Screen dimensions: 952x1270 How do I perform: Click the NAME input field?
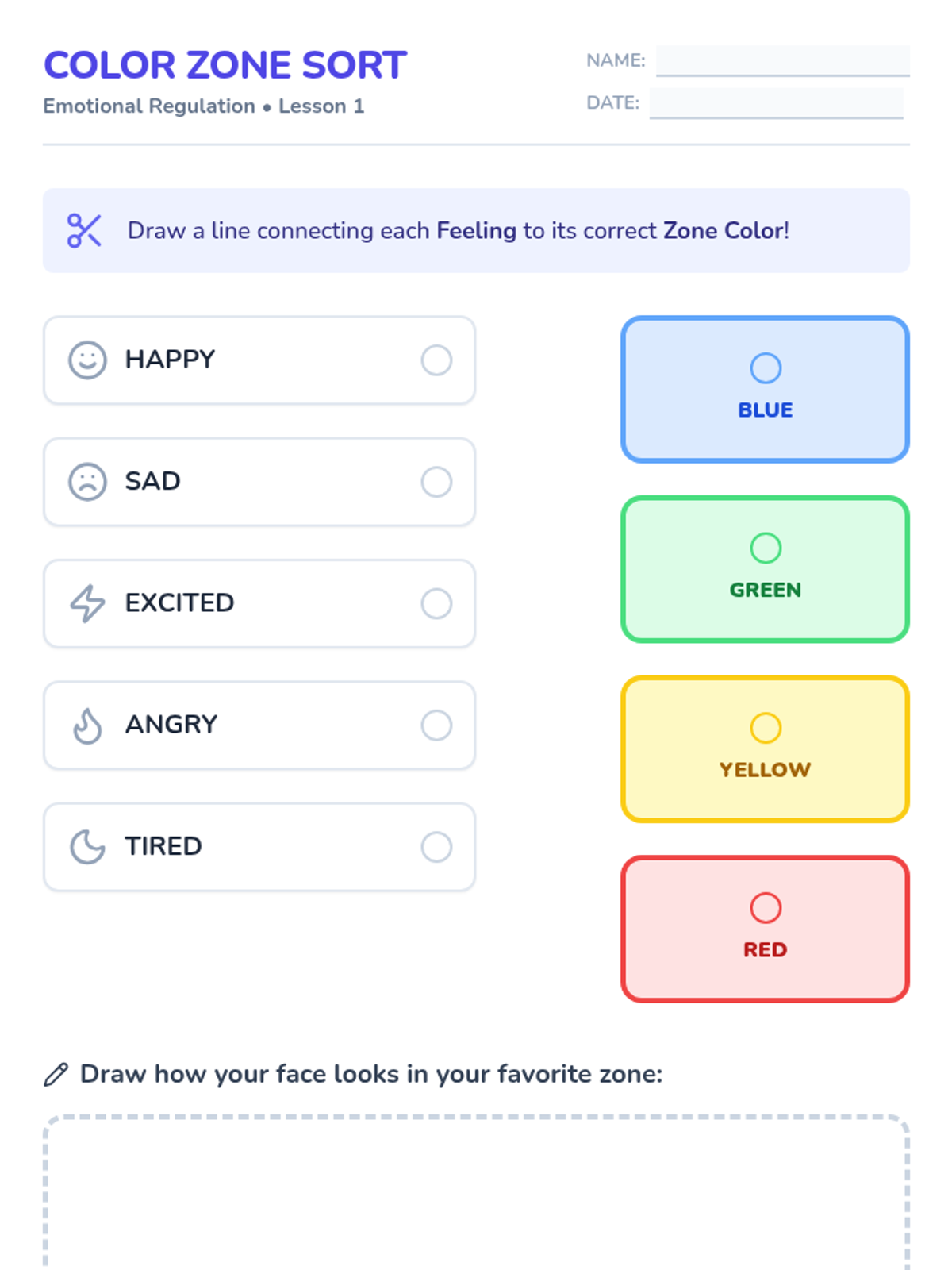click(782, 60)
